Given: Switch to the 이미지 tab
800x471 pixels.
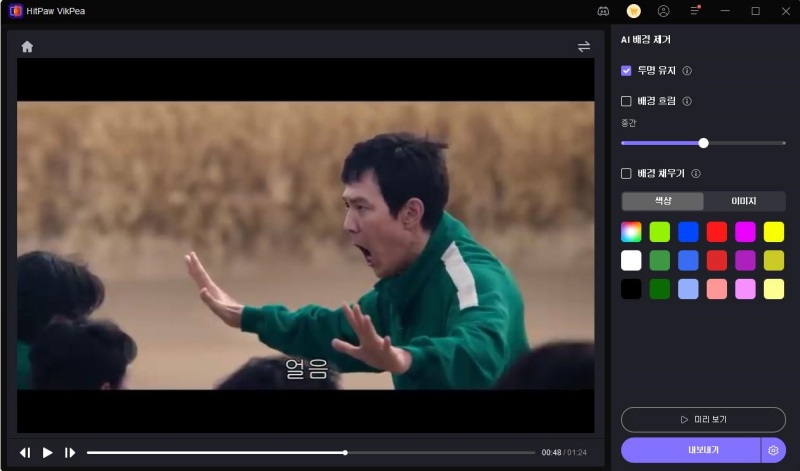Looking at the screenshot, I should point(744,201).
